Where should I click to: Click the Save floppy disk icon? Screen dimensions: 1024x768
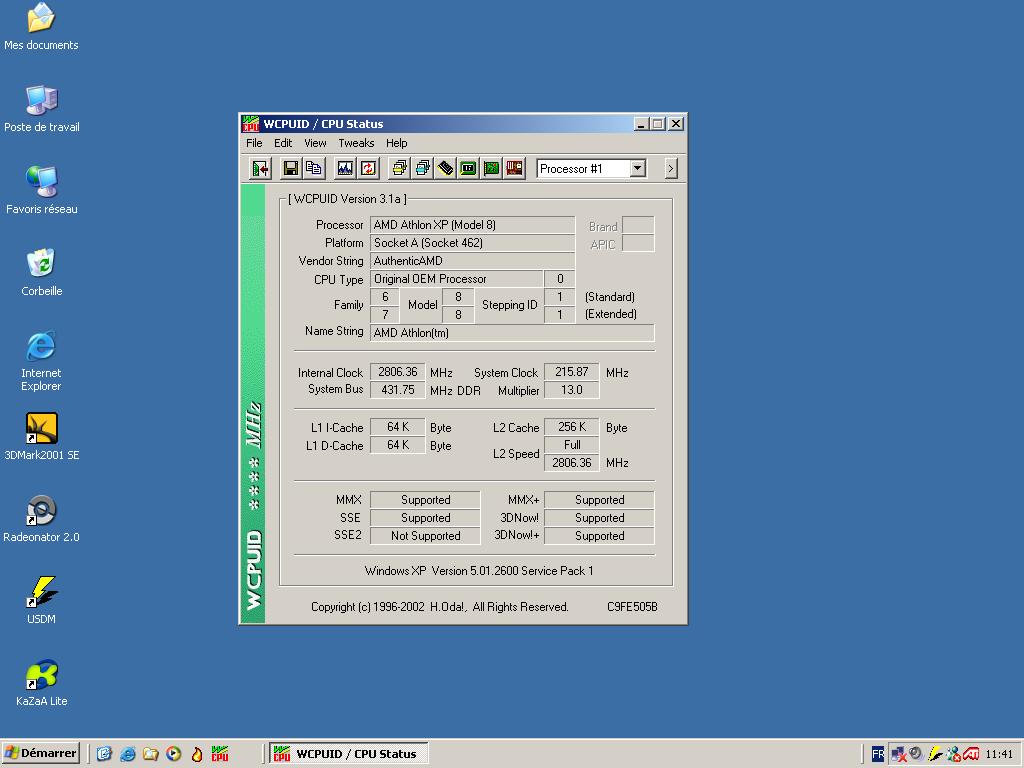pyautogui.click(x=291, y=168)
